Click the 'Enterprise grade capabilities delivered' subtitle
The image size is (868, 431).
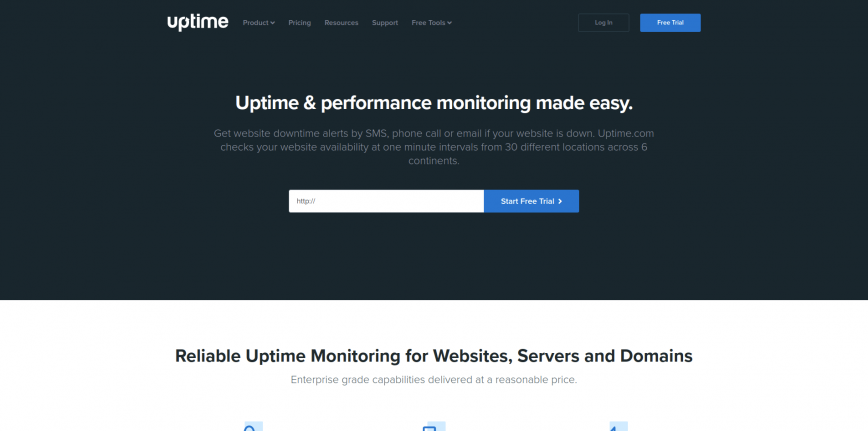coord(434,380)
